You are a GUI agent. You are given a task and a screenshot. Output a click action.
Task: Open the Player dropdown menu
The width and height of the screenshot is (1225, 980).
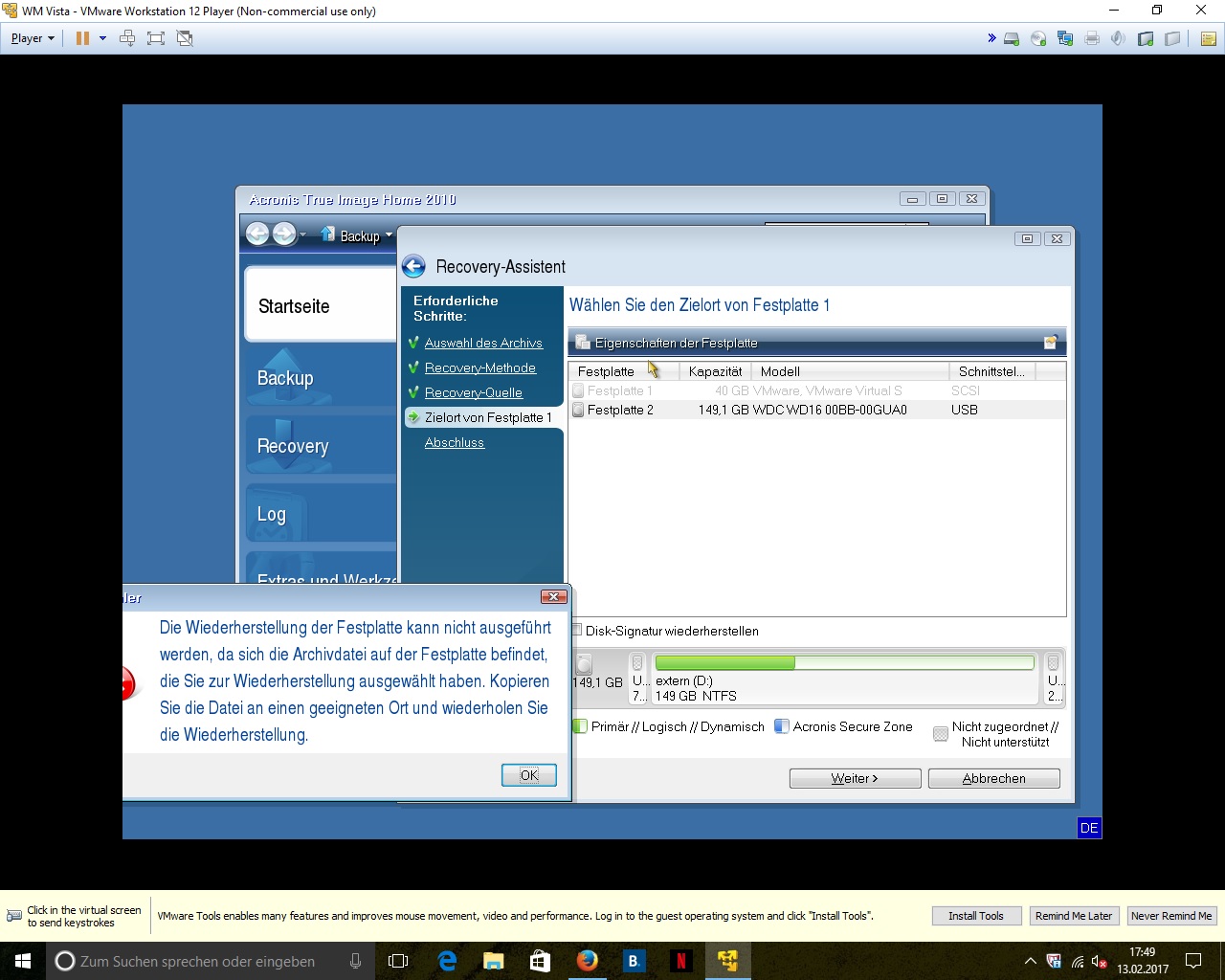33,38
